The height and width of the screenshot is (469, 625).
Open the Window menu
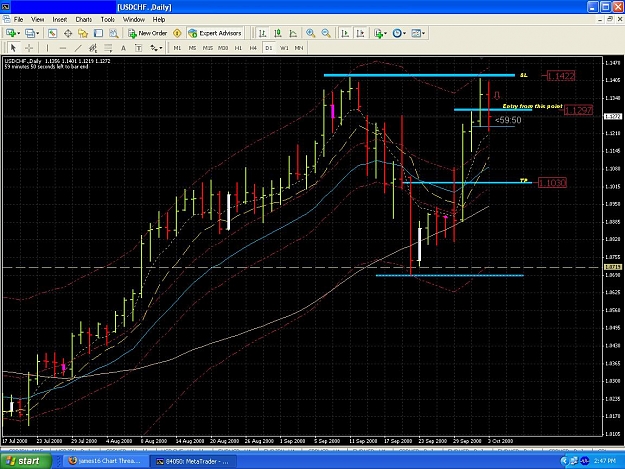[x=134, y=20]
